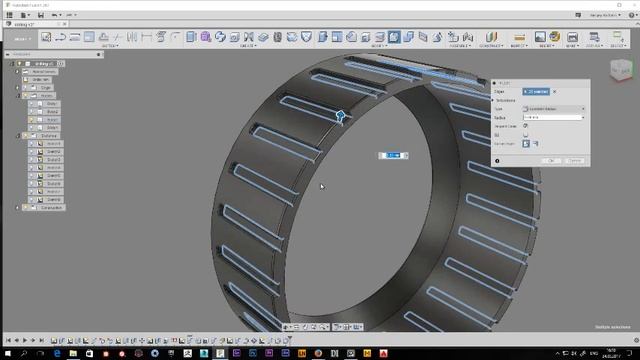
Task: Toggle visibility of the Construction folder
Action: (26, 208)
